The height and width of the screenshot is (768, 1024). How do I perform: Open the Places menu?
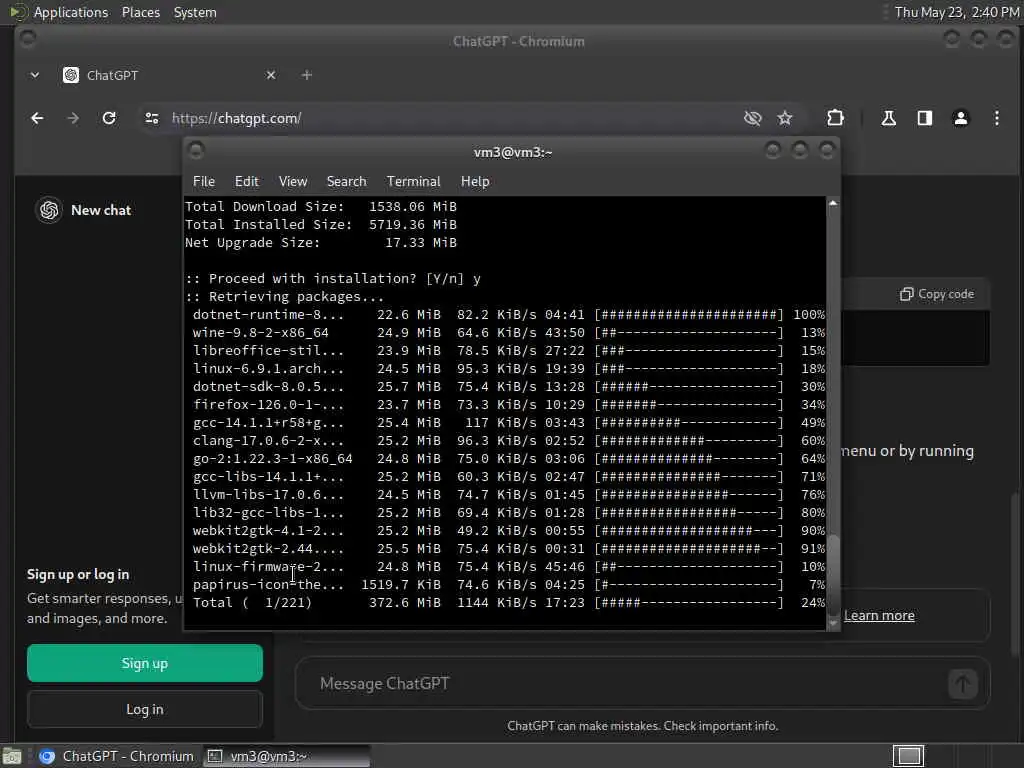141,12
